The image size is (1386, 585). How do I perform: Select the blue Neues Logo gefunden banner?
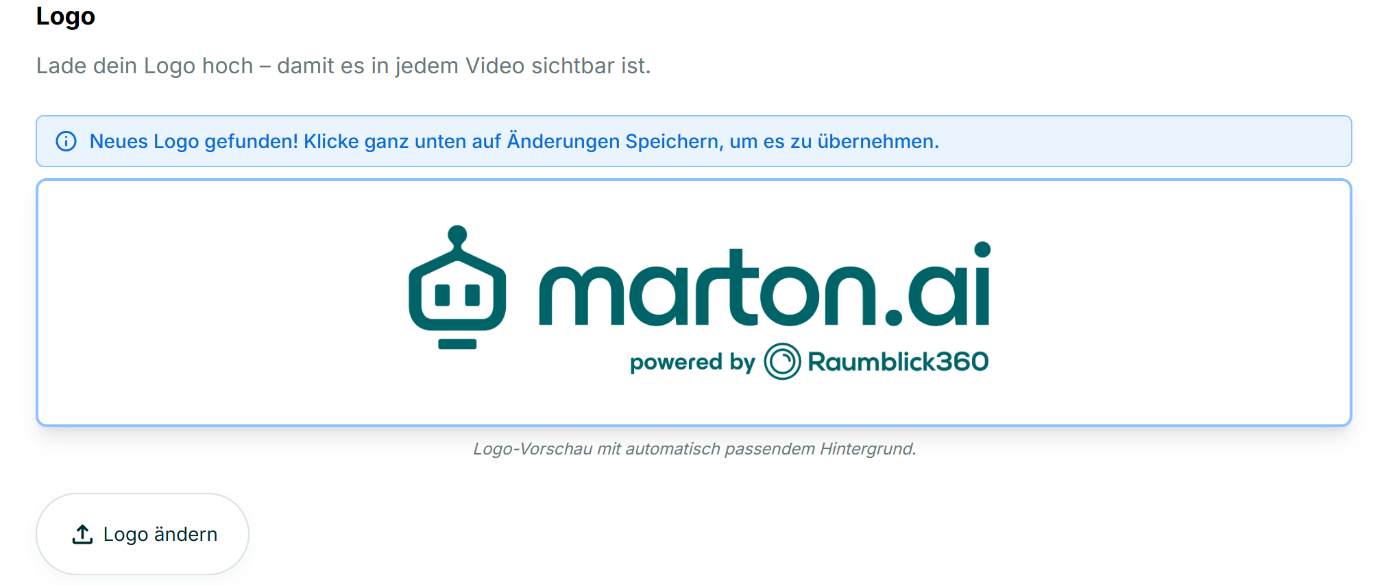694,141
